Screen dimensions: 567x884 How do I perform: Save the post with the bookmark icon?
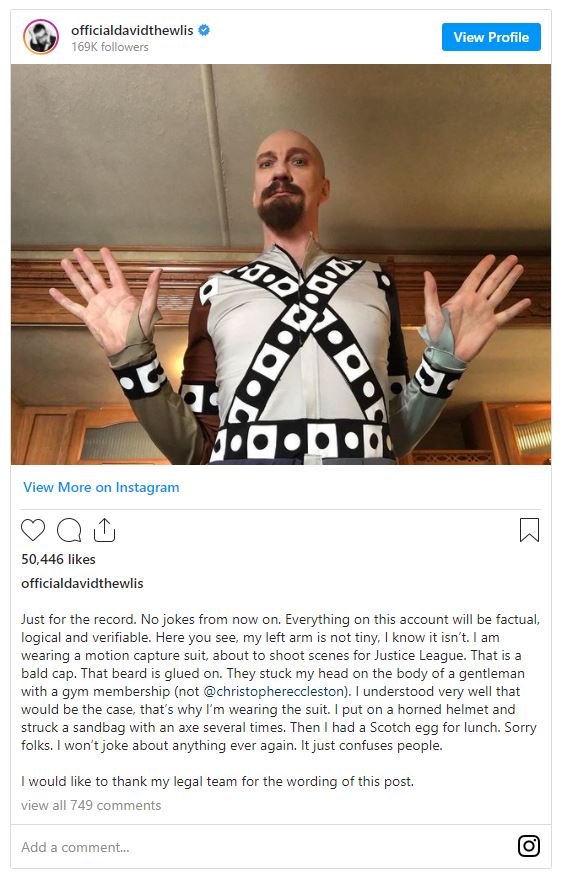click(529, 530)
